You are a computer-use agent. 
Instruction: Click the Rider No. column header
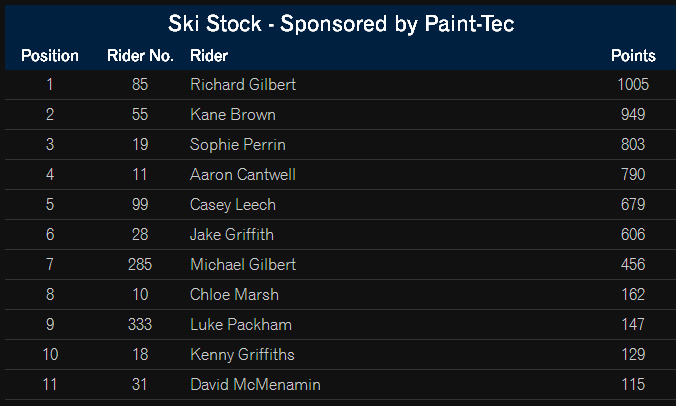click(140, 56)
